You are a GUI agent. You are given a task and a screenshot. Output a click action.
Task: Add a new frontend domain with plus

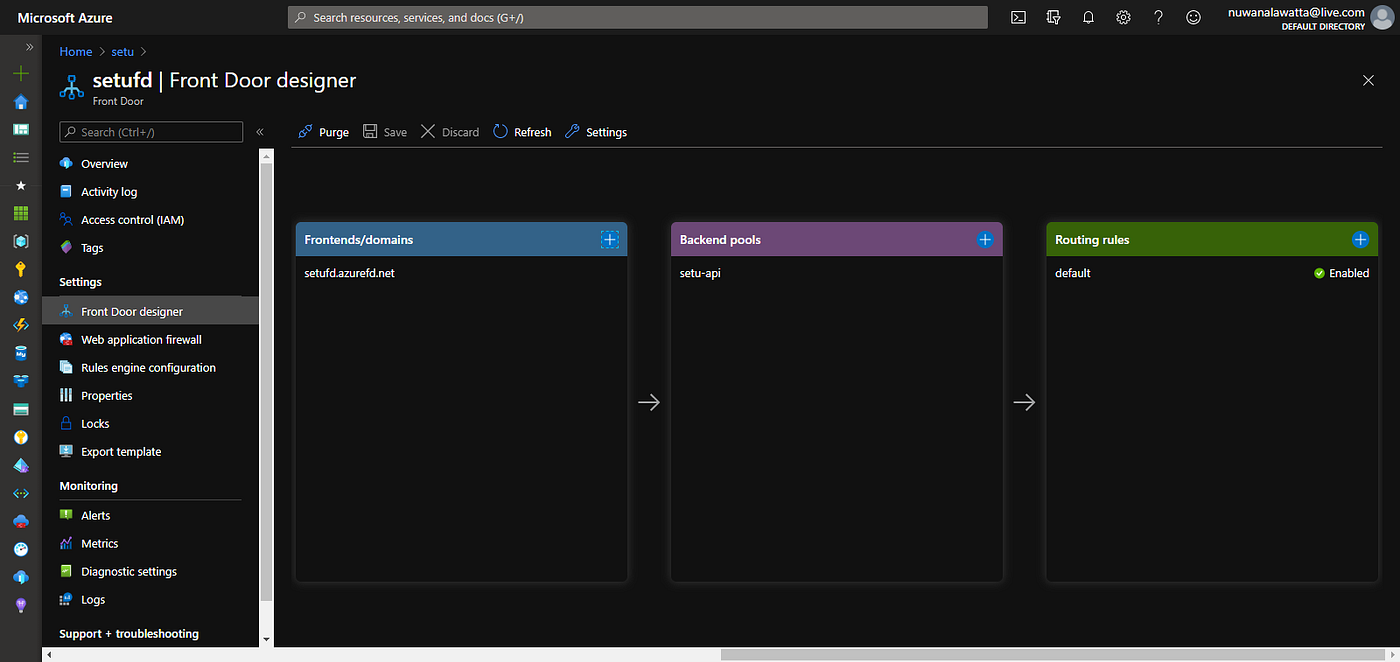[610, 239]
